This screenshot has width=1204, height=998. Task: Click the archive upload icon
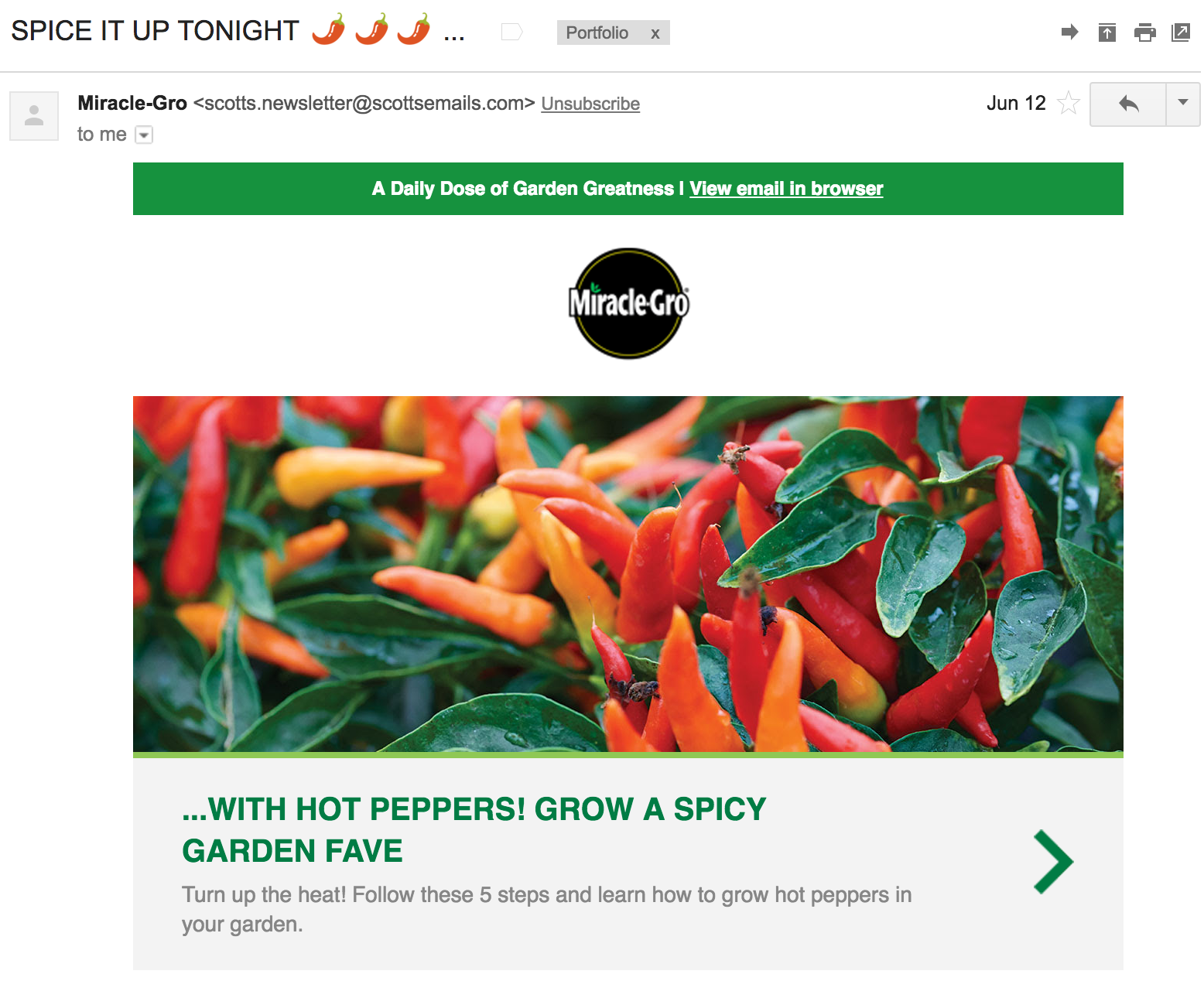click(x=1107, y=32)
